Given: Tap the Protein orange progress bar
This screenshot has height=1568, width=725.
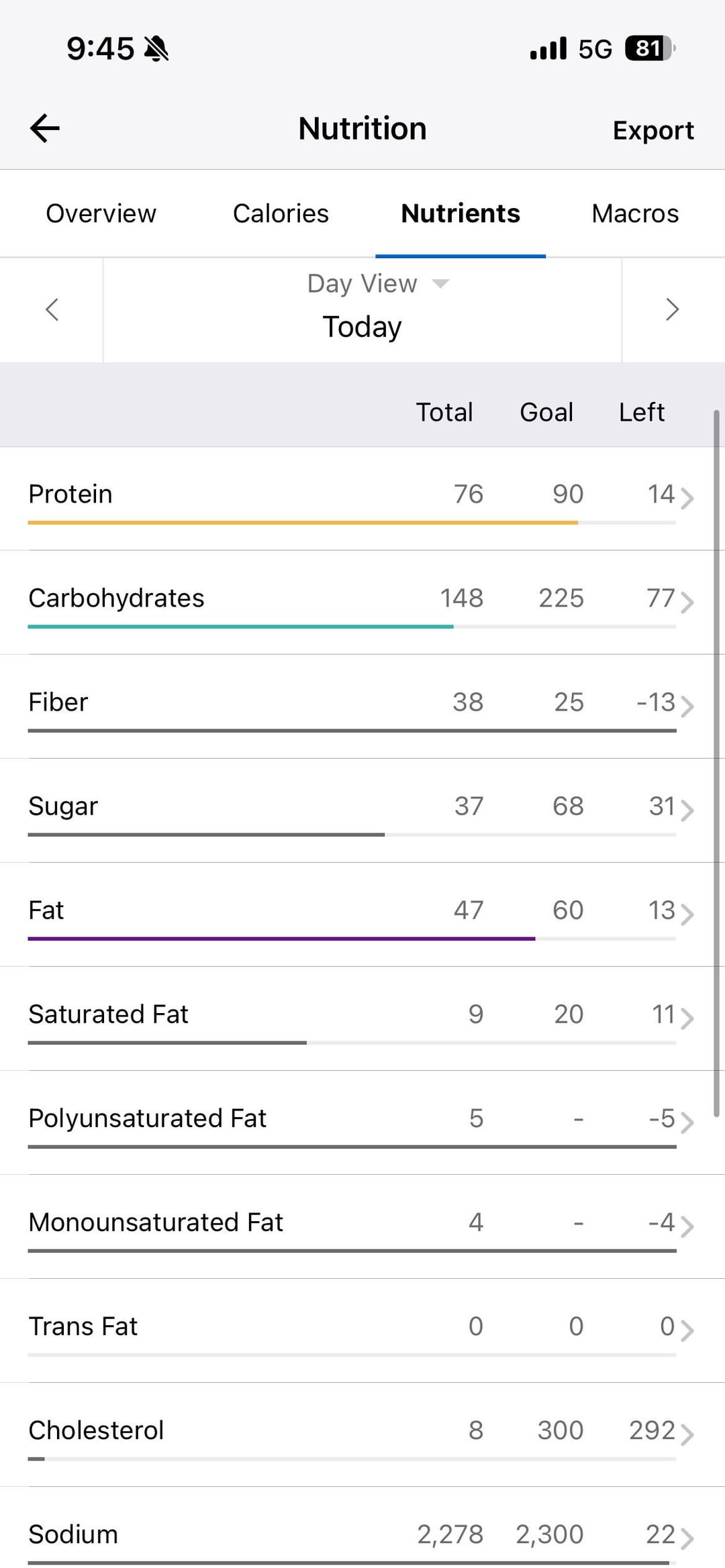Looking at the screenshot, I should tap(302, 522).
